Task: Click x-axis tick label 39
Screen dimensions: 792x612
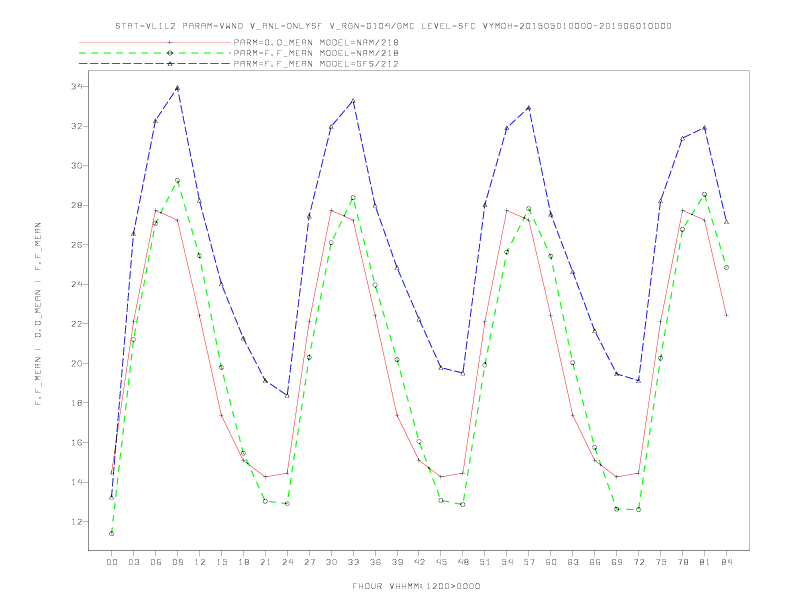Action: tap(397, 562)
